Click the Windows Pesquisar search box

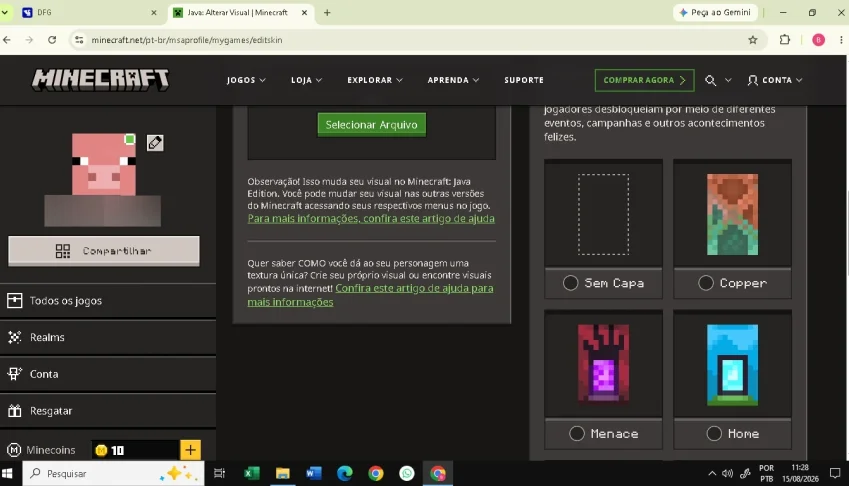(114, 474)
